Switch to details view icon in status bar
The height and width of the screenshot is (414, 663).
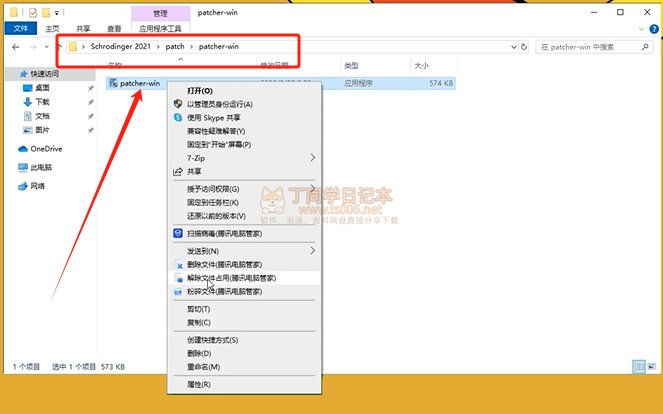[x=639, y=366]
